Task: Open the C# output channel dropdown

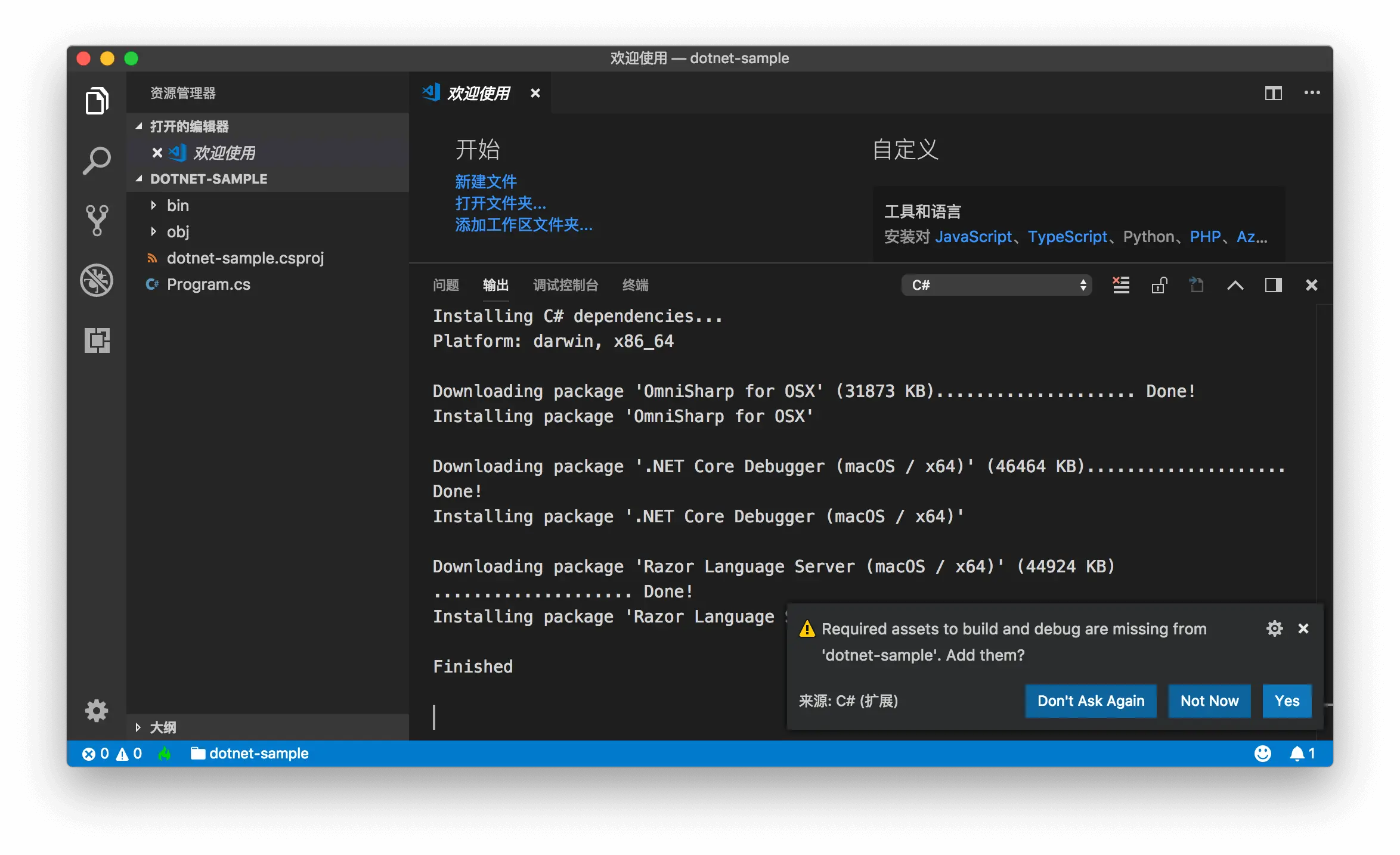Action: (996, 285)
